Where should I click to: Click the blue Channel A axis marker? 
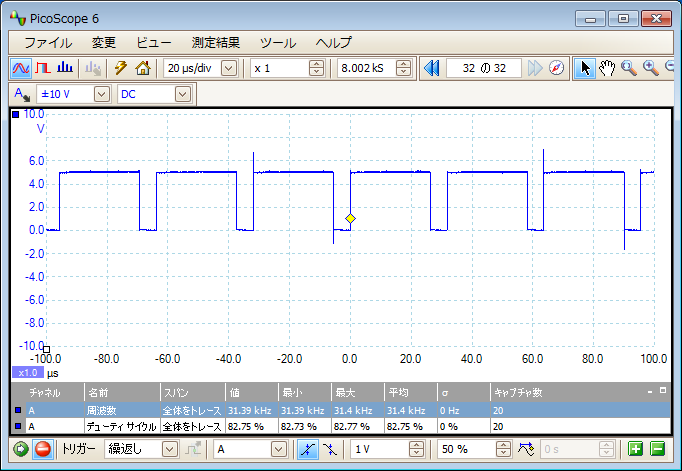click(16, 114)
